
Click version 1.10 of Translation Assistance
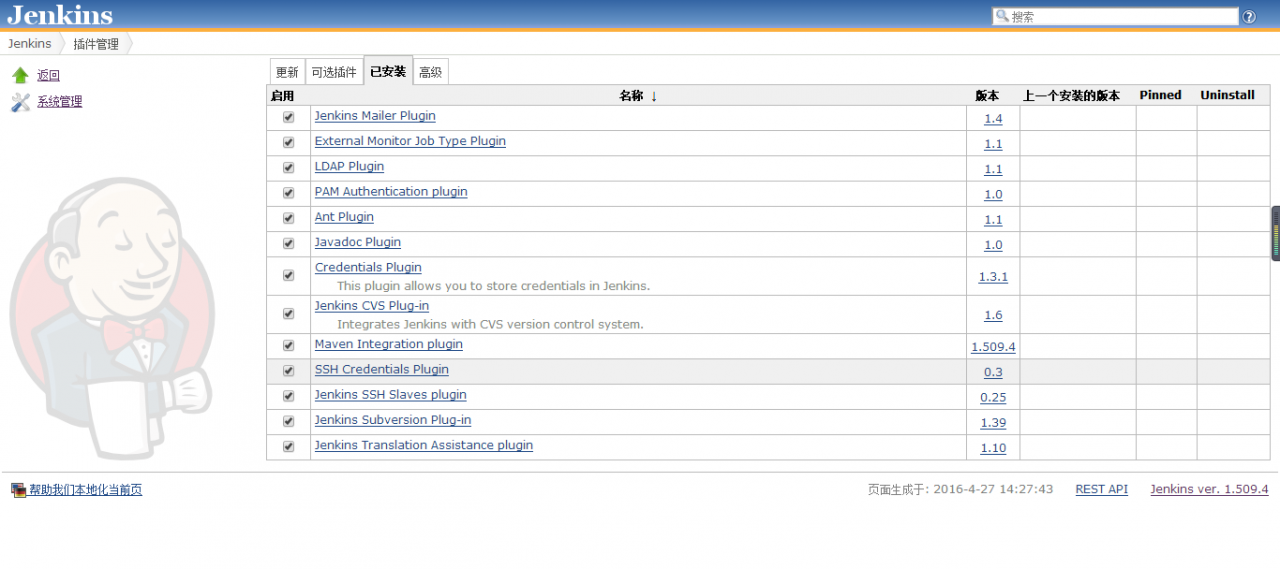point(993,448)
